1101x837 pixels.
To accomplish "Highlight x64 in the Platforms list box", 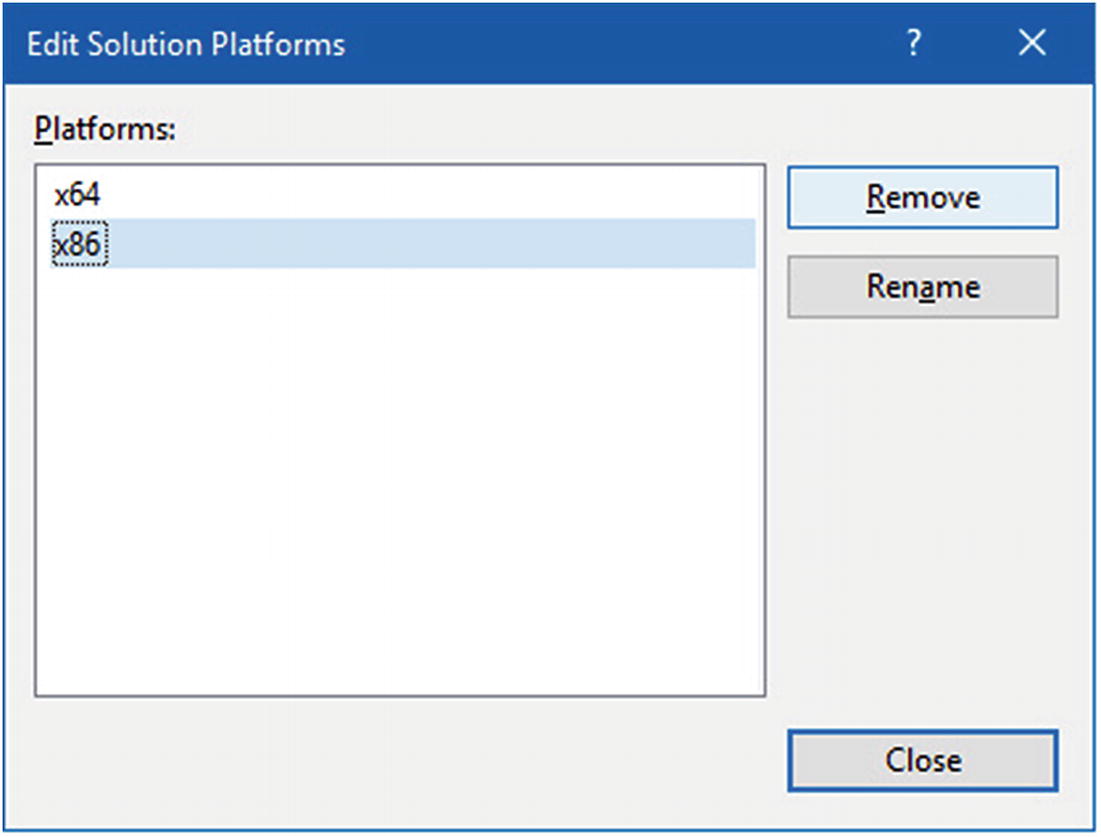I will 77,195.
